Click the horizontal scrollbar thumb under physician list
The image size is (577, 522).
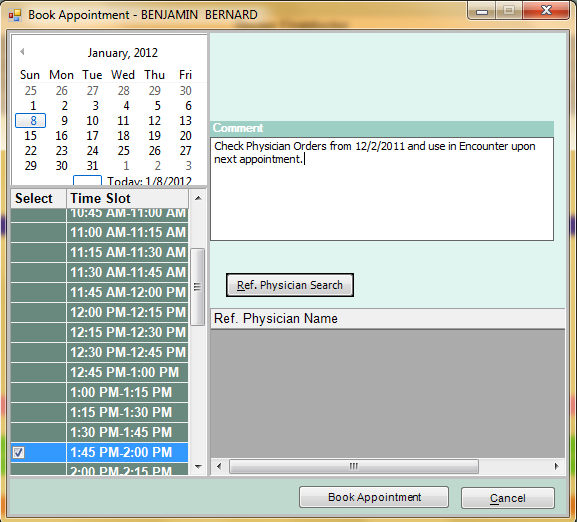354,466
